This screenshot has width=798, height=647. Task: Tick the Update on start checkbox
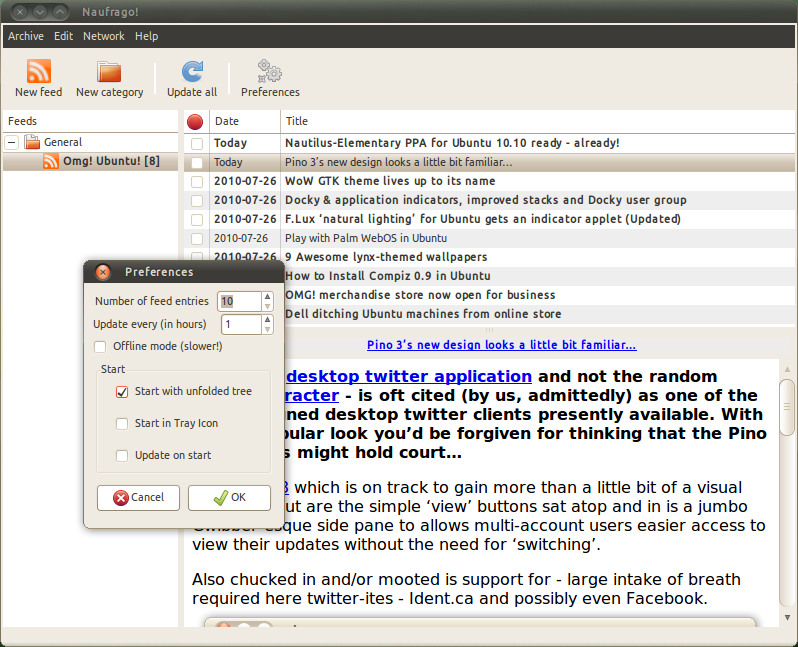122,456
